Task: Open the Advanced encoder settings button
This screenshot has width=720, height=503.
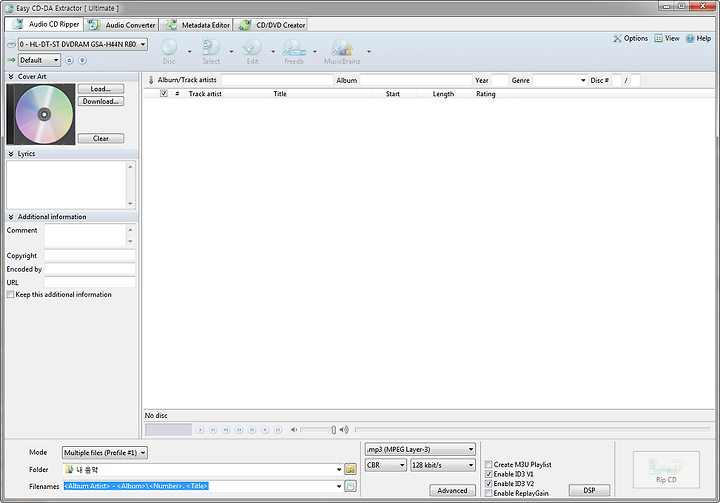Action: point(452,490)
